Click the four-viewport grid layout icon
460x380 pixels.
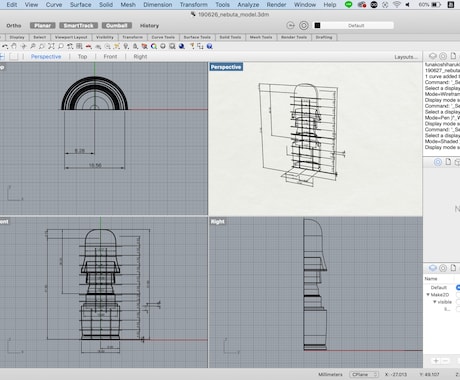point(79,46)
